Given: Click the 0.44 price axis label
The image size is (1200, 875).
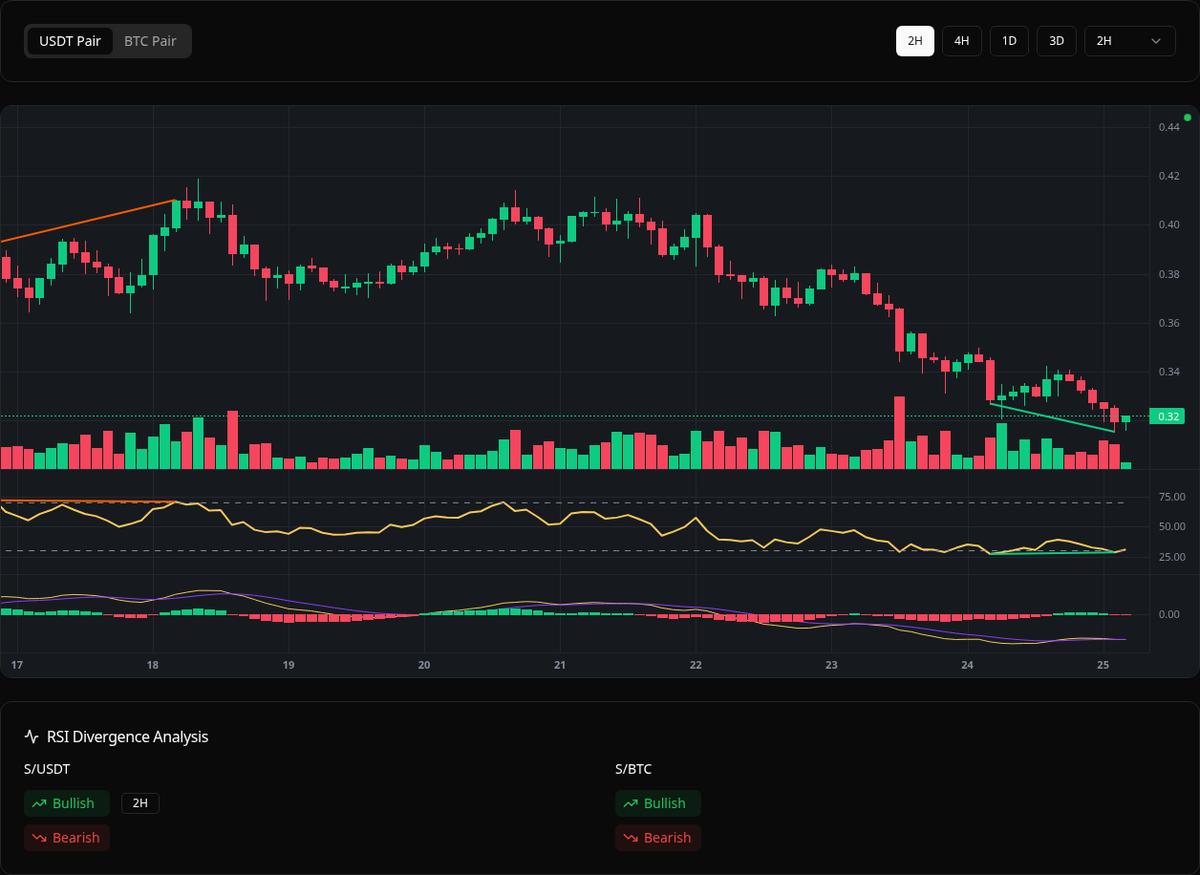Looking at the screenshot, I should tap(1169, 127).
